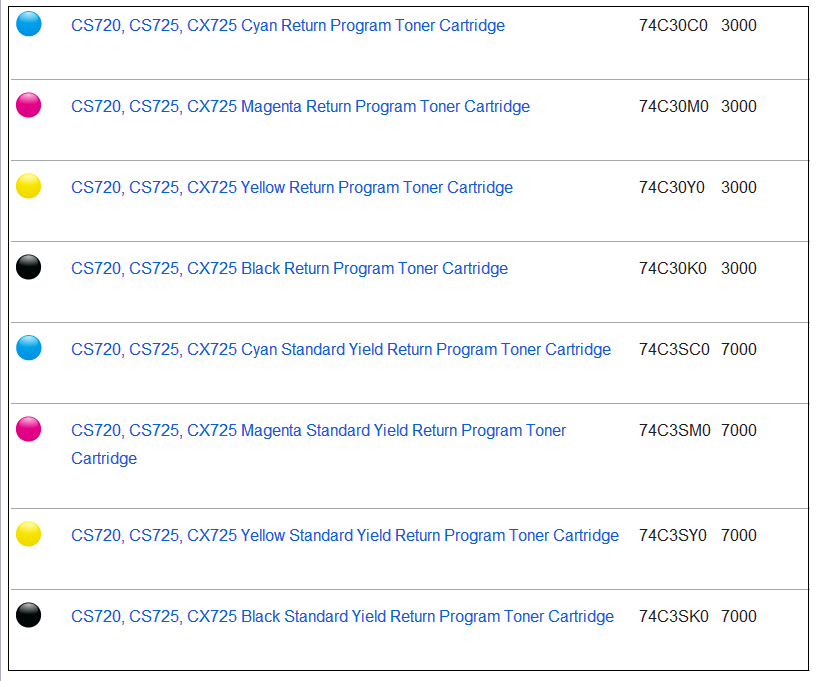Open Black Return Program Toner Cartridge link
Viewport: 818px width, 681px height.
(x=289, y=269)
